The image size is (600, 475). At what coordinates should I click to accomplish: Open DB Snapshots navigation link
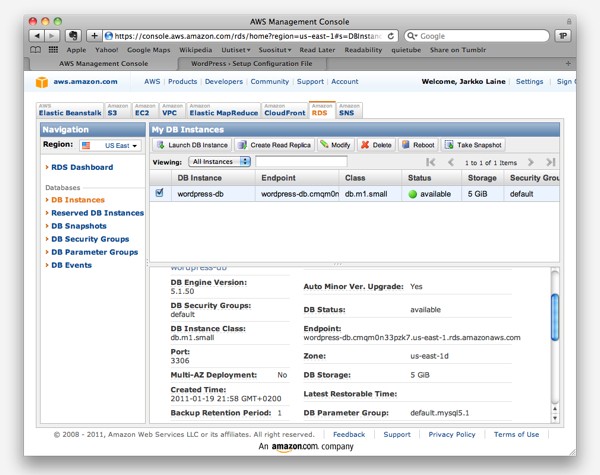tap(79, 226)
